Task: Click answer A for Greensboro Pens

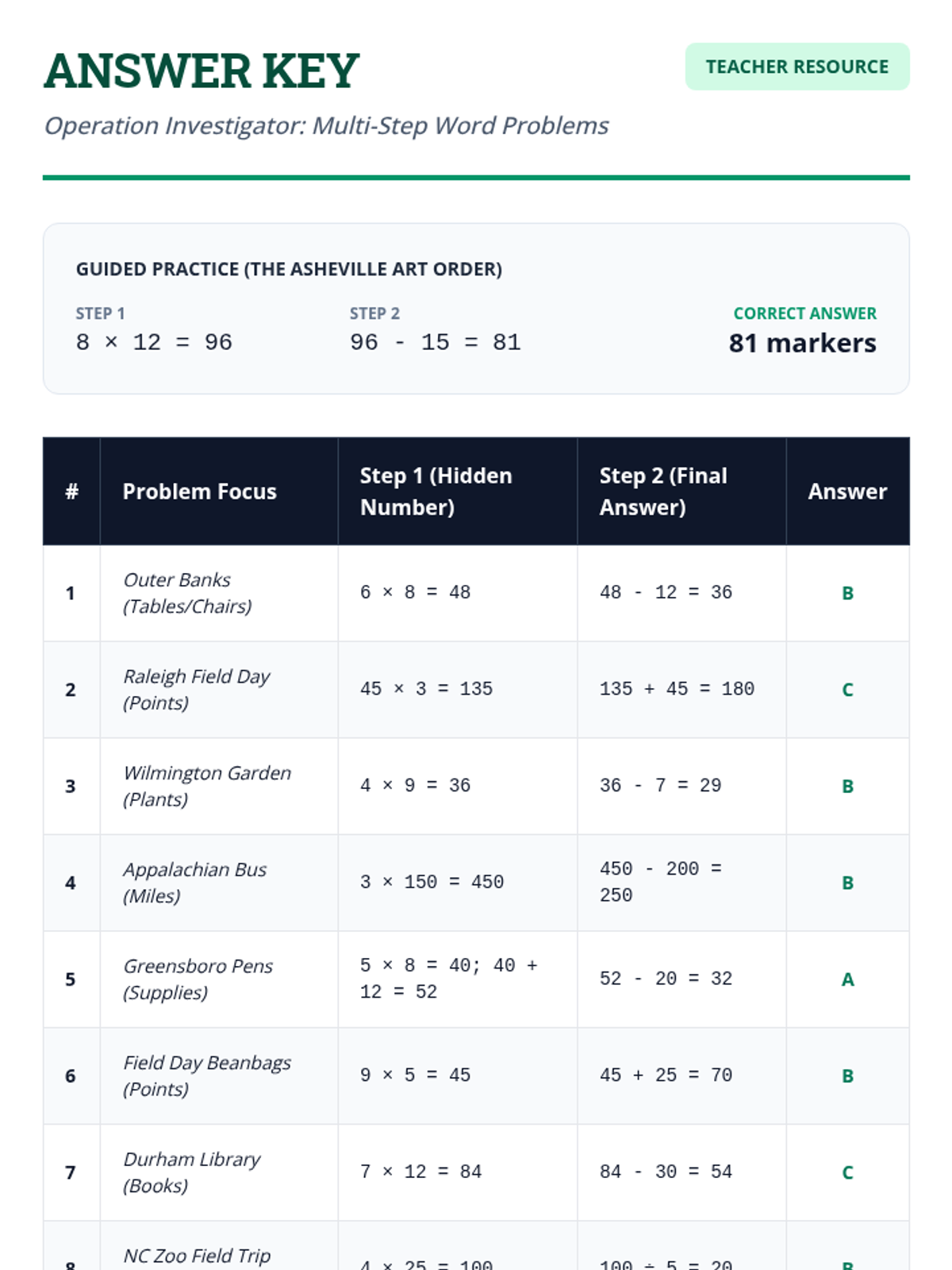Action: (847, 979)
